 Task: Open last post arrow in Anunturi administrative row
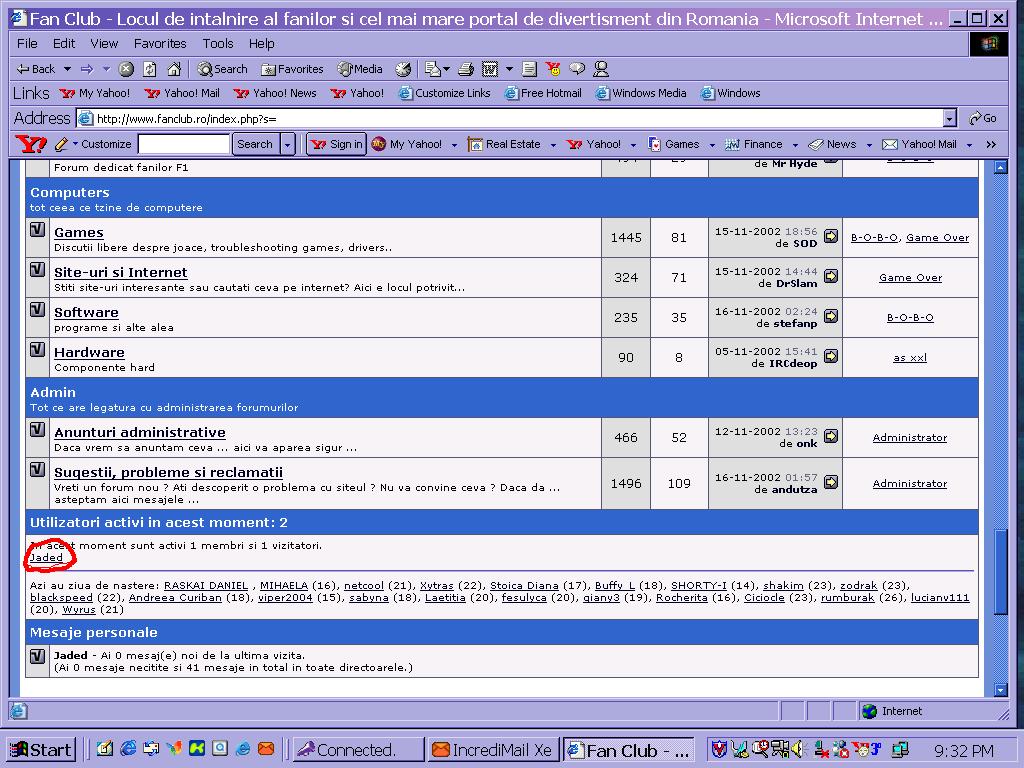click(x=831, y=436)
